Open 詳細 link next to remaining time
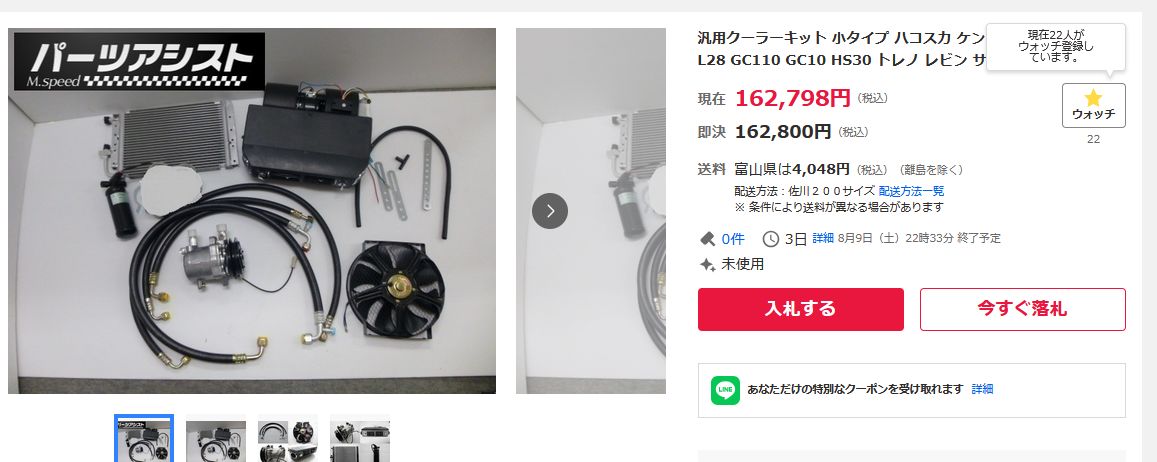1157x462 pixels. tap(823, 238)
